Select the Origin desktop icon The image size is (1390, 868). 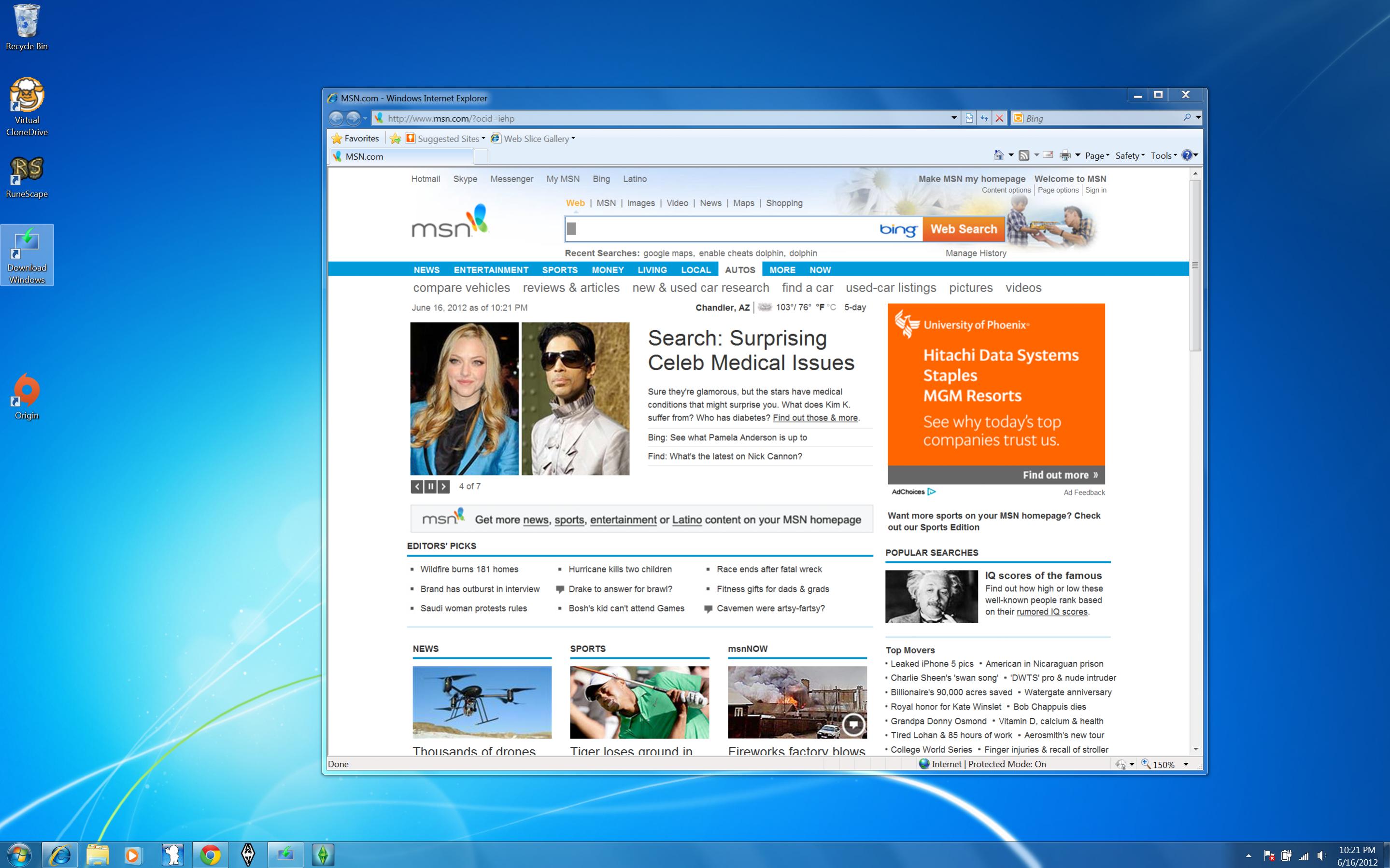click(x=27, y=397)
